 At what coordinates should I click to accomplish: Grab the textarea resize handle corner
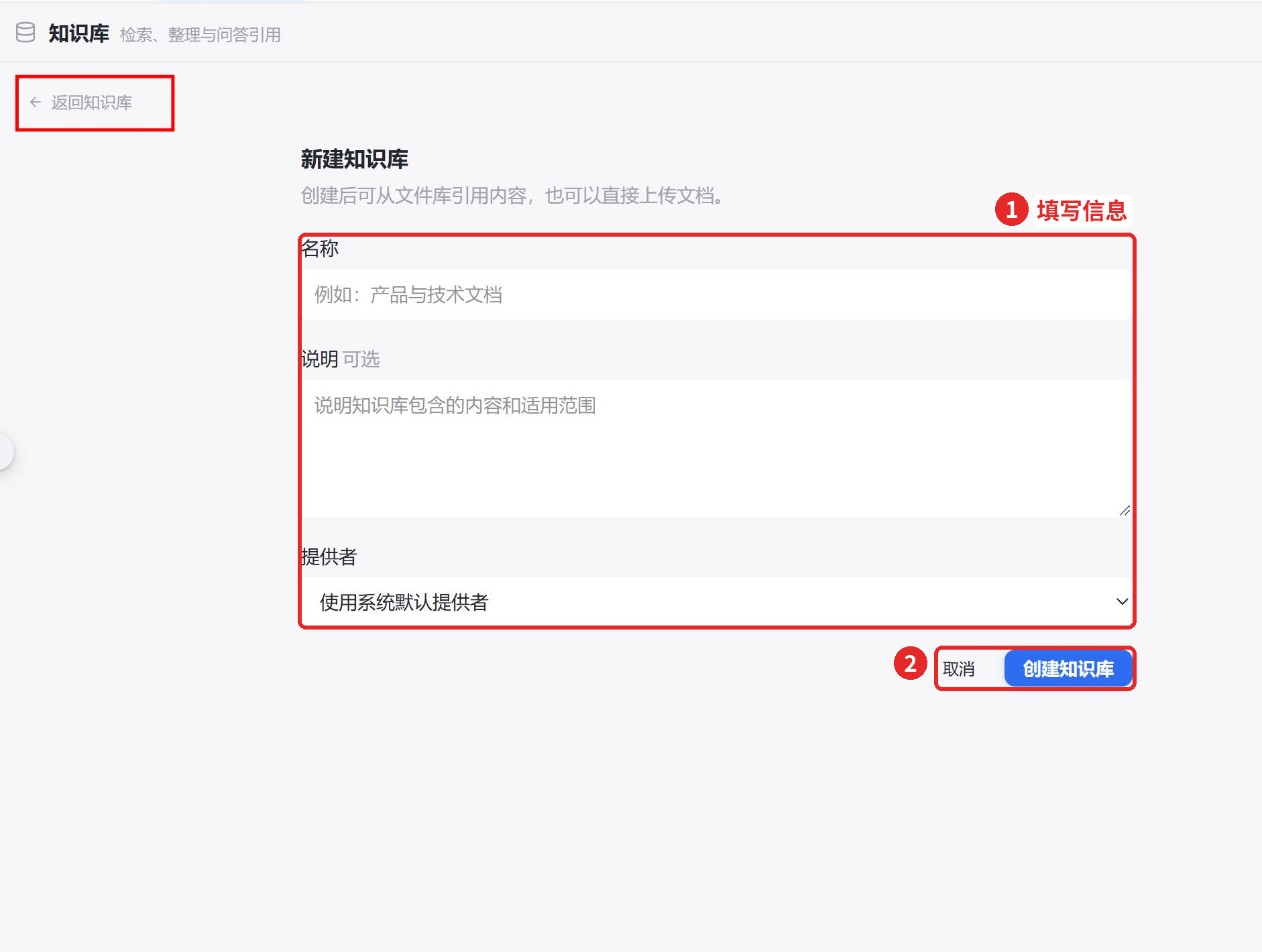[x=1125, y=511]
